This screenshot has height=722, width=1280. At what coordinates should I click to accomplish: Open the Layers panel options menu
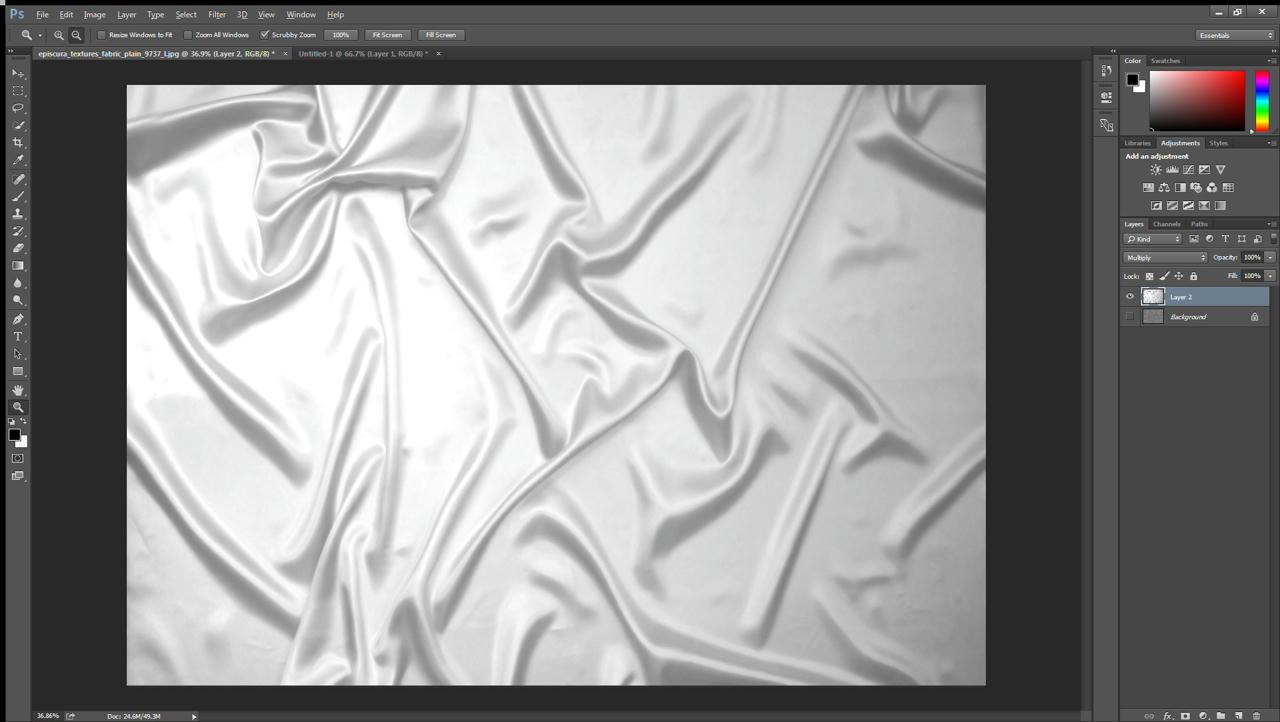[x=1271, y=224]
